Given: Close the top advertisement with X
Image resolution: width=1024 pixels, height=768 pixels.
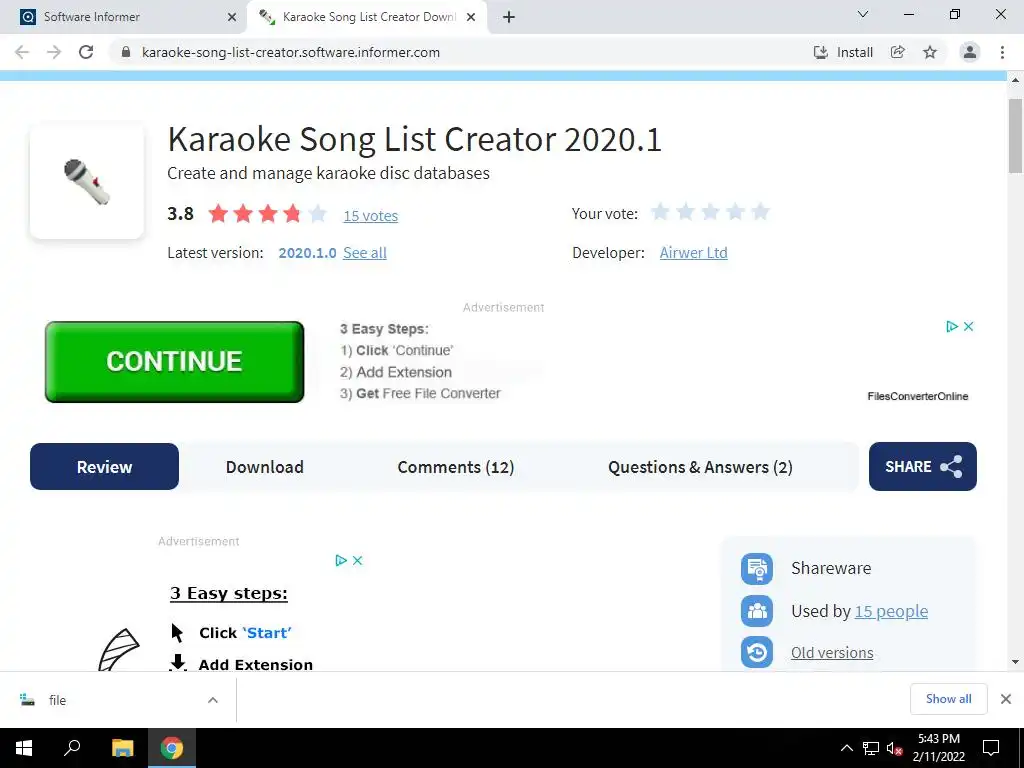Looking at the screenshot, I should [968, 327].
